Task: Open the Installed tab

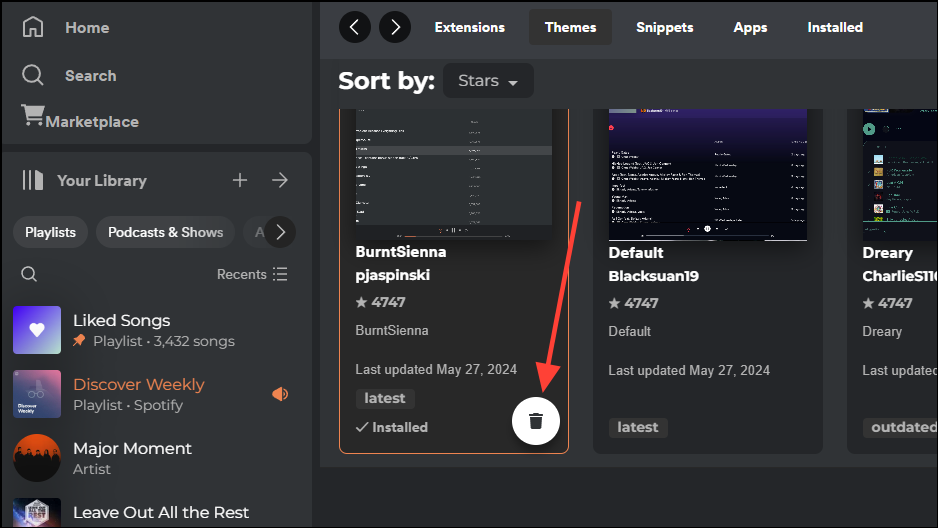Action: 835,28
